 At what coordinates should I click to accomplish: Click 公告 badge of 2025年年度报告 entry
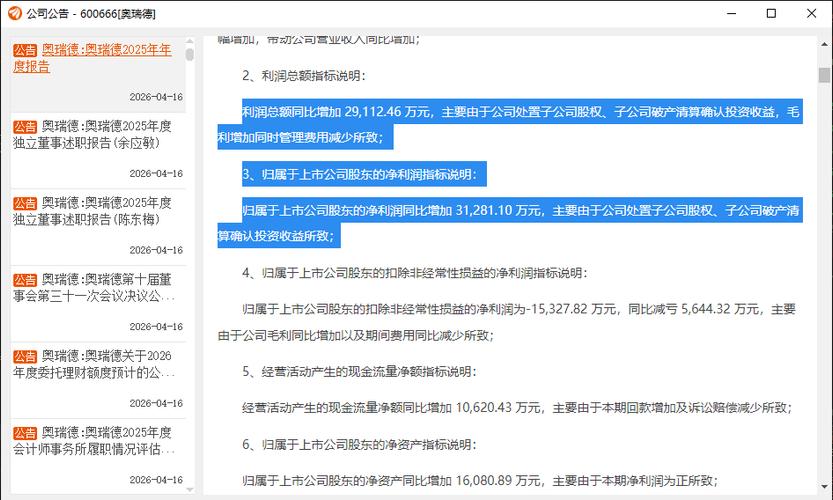click(25, 50)
